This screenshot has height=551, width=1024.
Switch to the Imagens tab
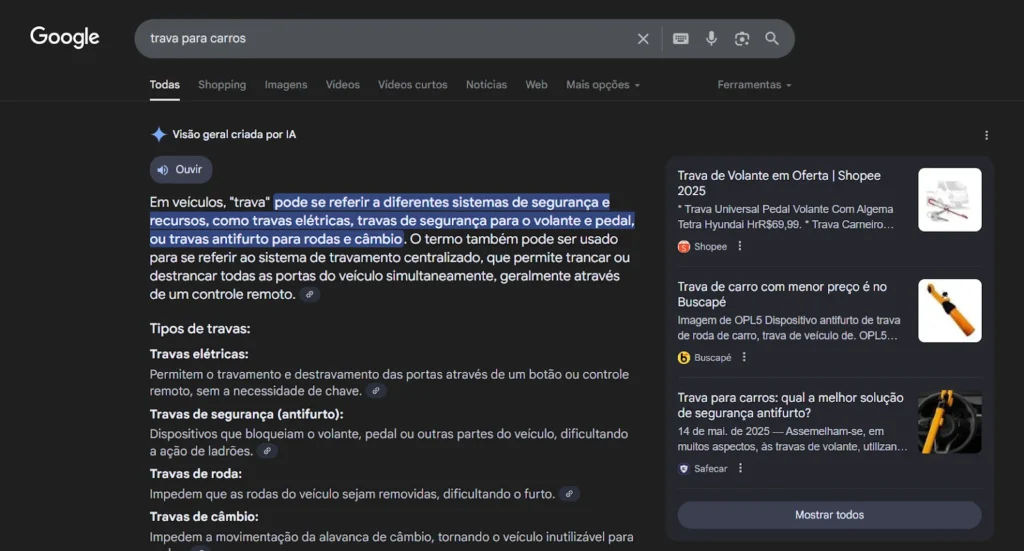coord(286,85)
